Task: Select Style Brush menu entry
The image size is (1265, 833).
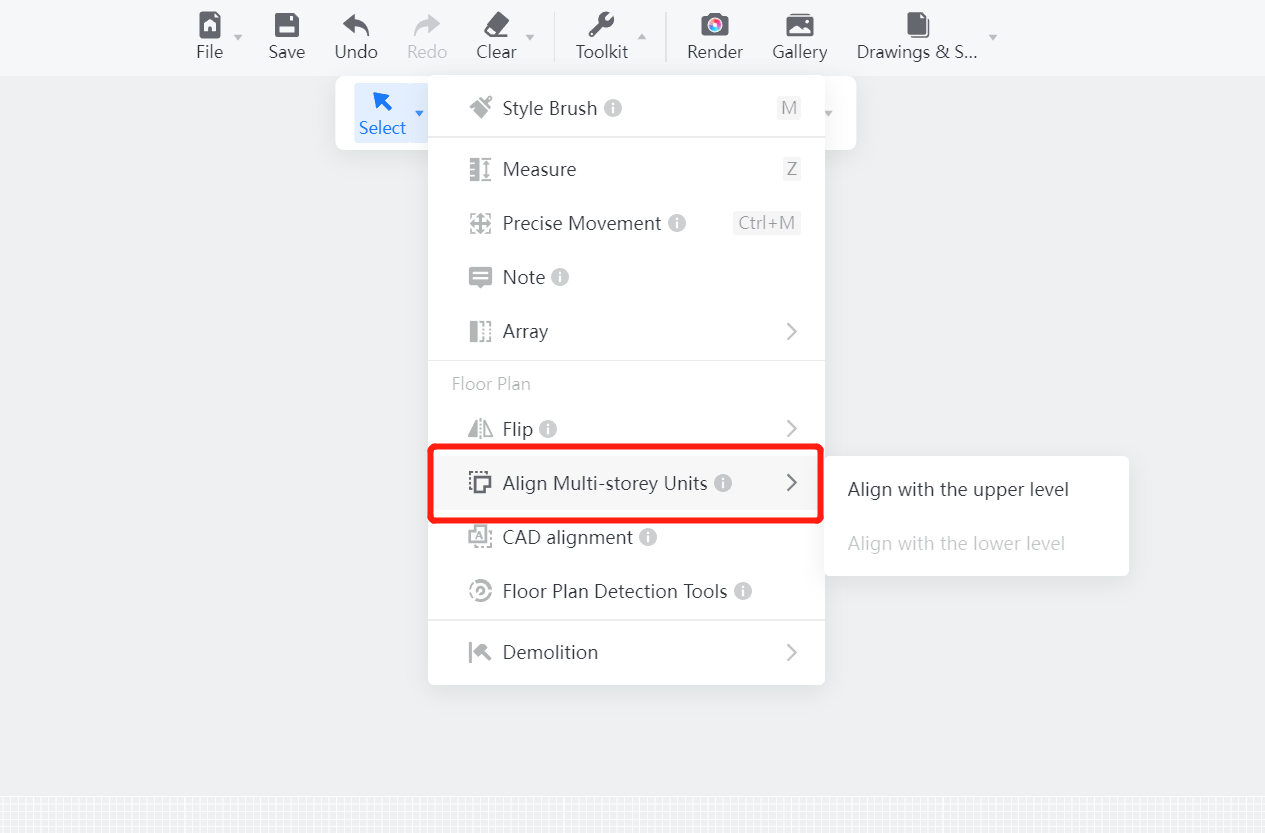Action: click(626, 108)
